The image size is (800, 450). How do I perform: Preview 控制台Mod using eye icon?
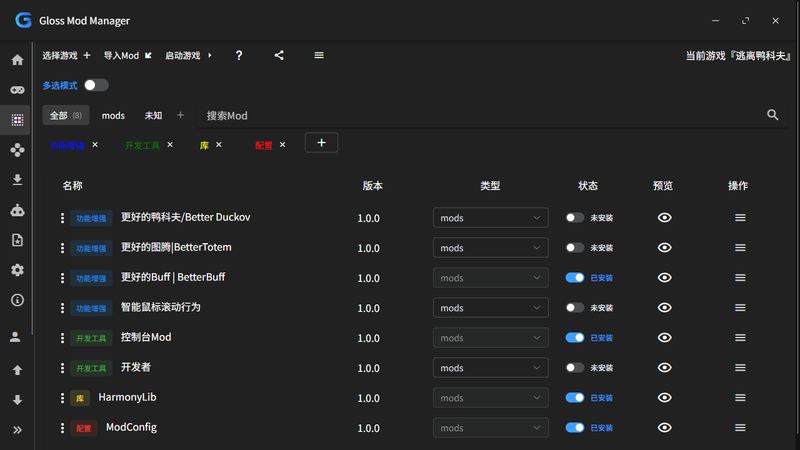tap(664, 338)
